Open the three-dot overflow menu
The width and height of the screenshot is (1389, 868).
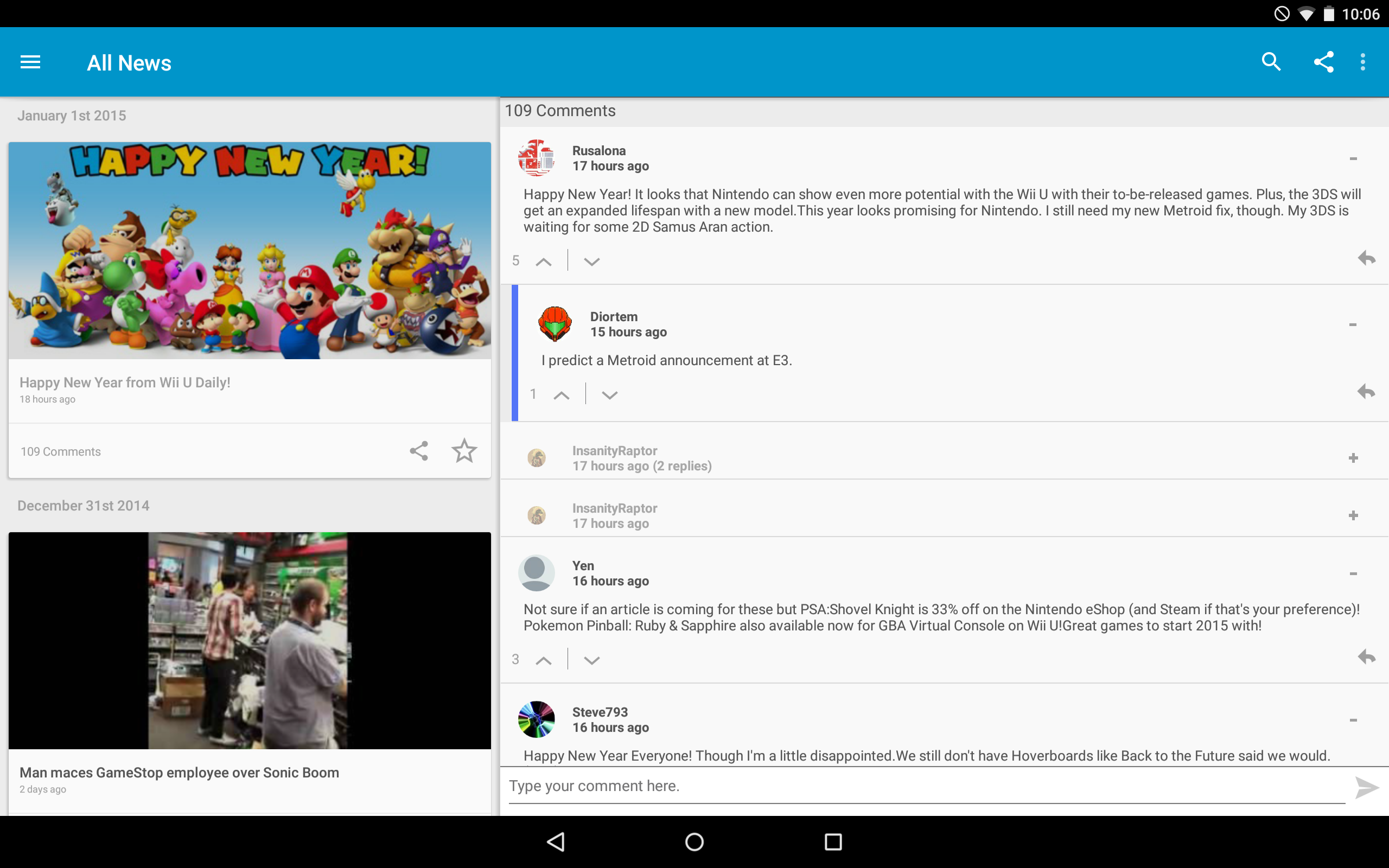click(x=1362, y=62)
